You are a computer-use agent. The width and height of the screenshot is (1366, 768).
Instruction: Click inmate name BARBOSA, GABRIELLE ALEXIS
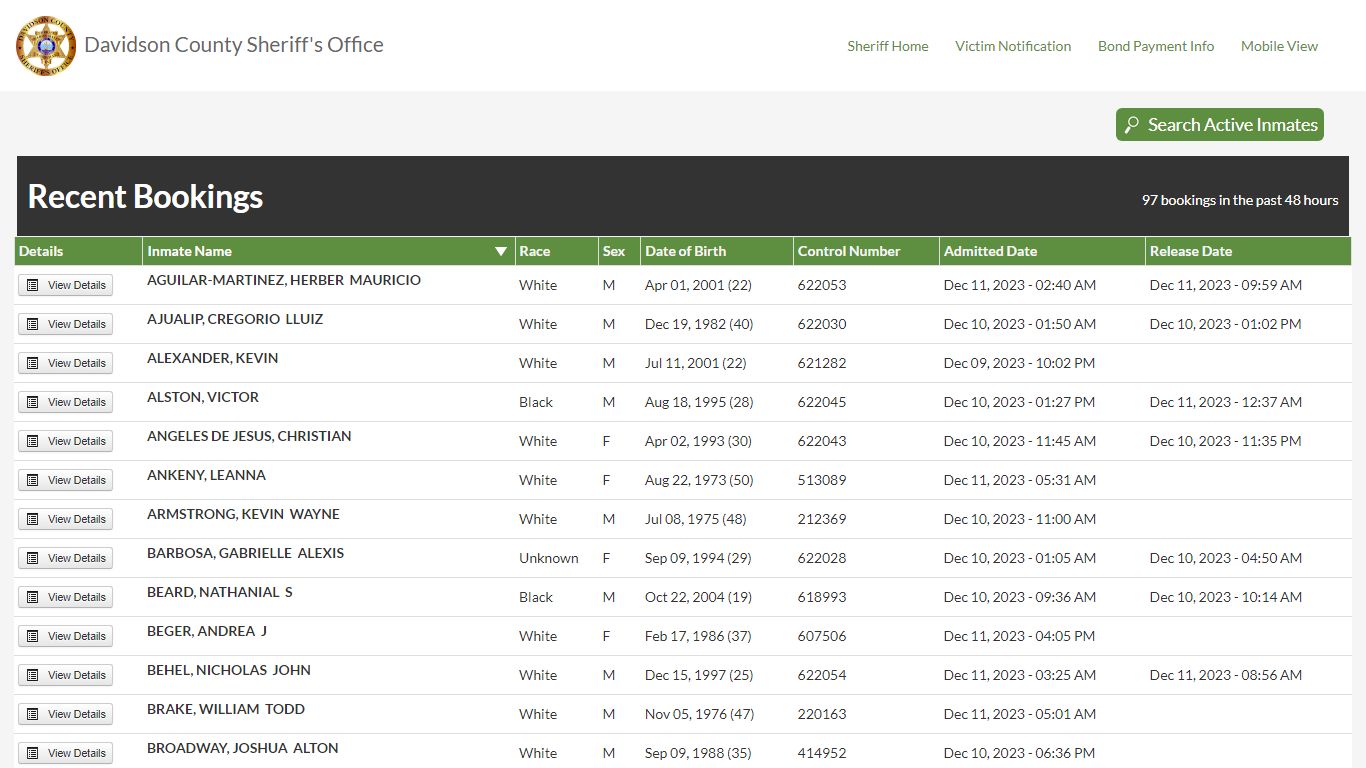245,553
